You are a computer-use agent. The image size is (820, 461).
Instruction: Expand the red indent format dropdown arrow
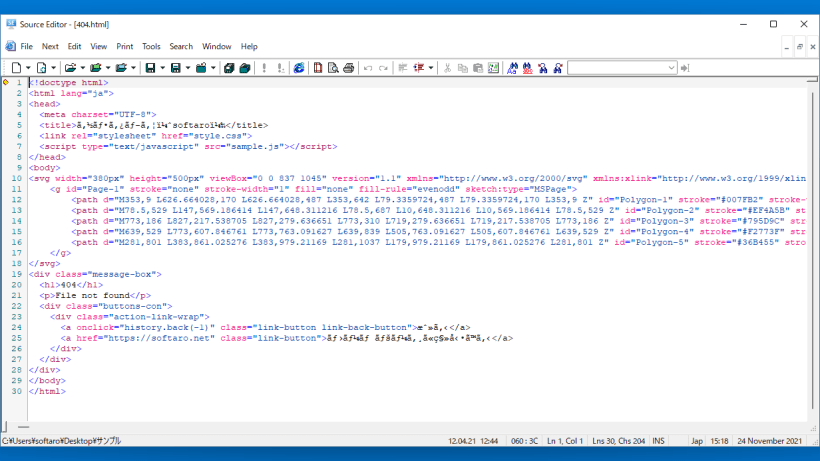point(430,68)
